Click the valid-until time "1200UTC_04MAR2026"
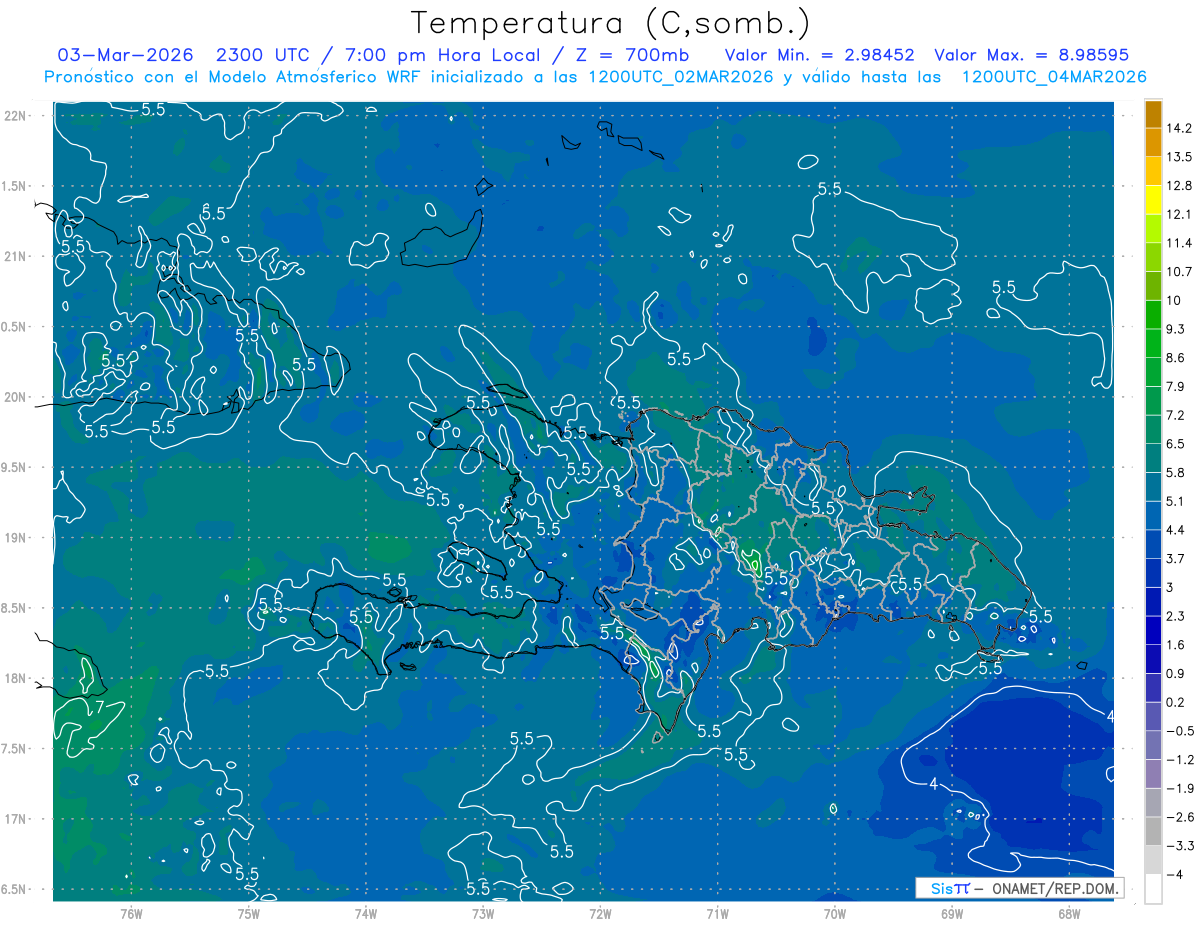 click(1054, 77)
